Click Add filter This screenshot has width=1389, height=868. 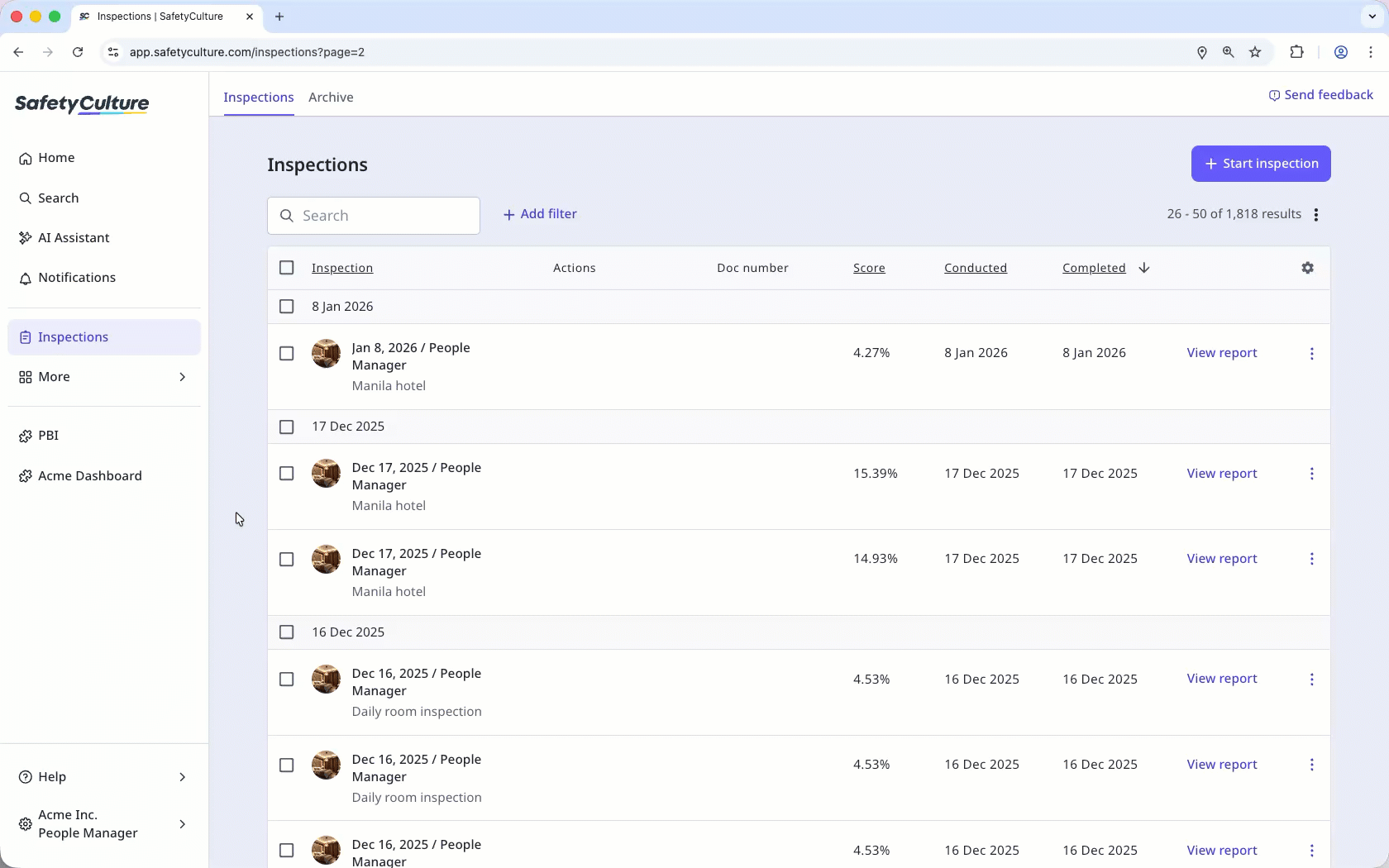540,214
